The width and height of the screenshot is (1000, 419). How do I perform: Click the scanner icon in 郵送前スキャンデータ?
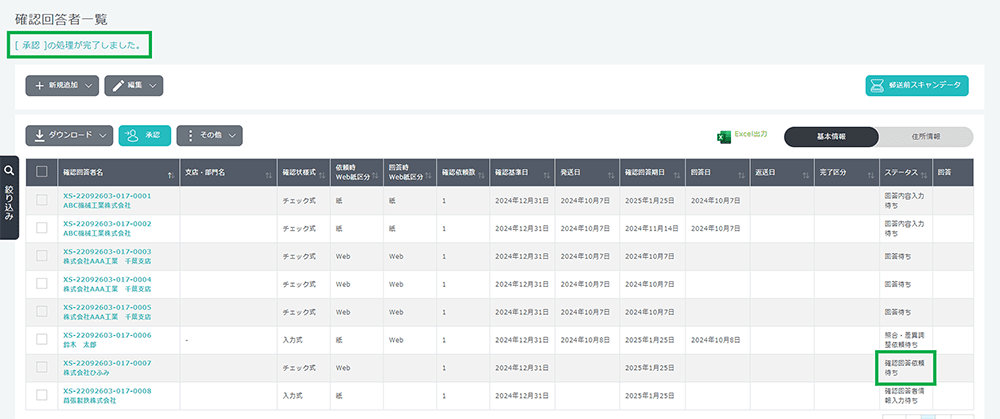(x=877, y=87)
